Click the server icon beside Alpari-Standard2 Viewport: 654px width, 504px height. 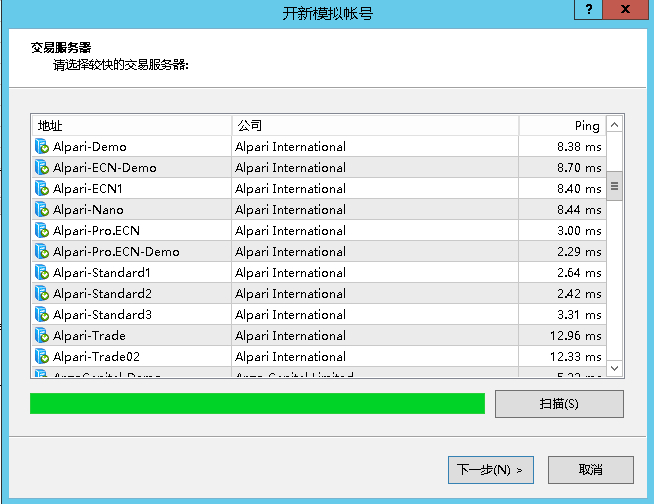click(x=42, y=293)
